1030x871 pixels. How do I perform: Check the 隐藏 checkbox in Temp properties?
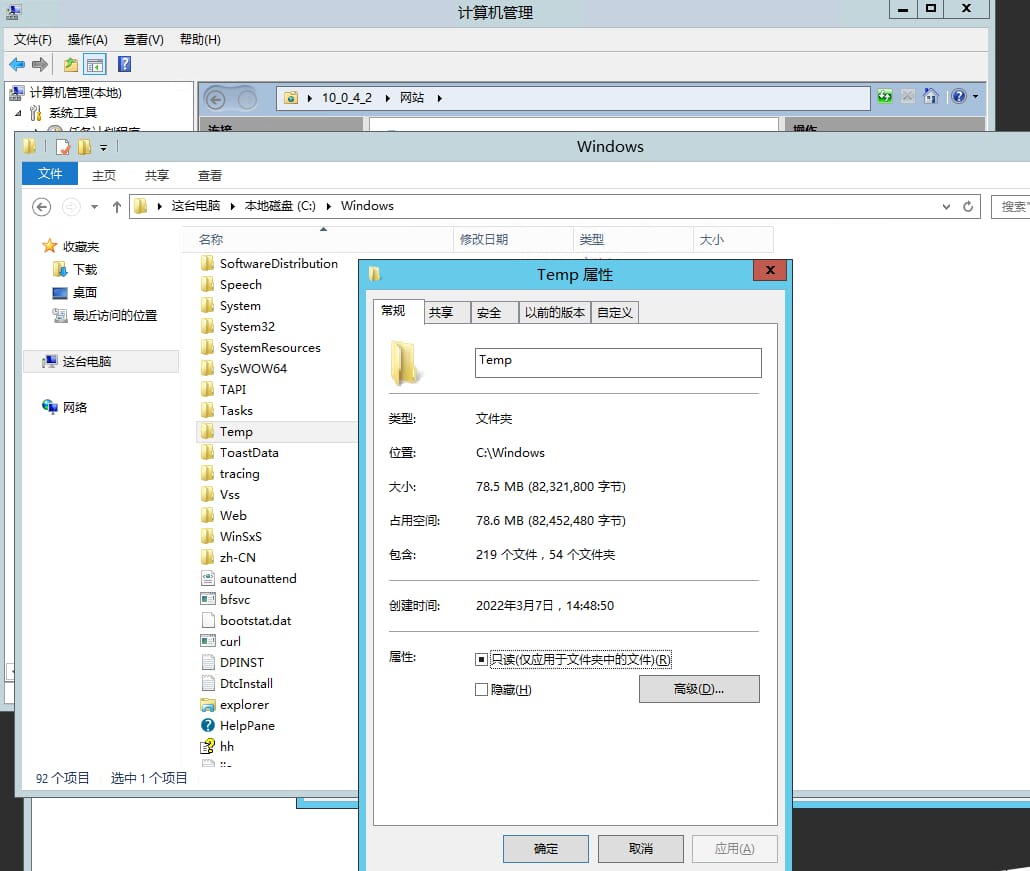coord(480,689)
